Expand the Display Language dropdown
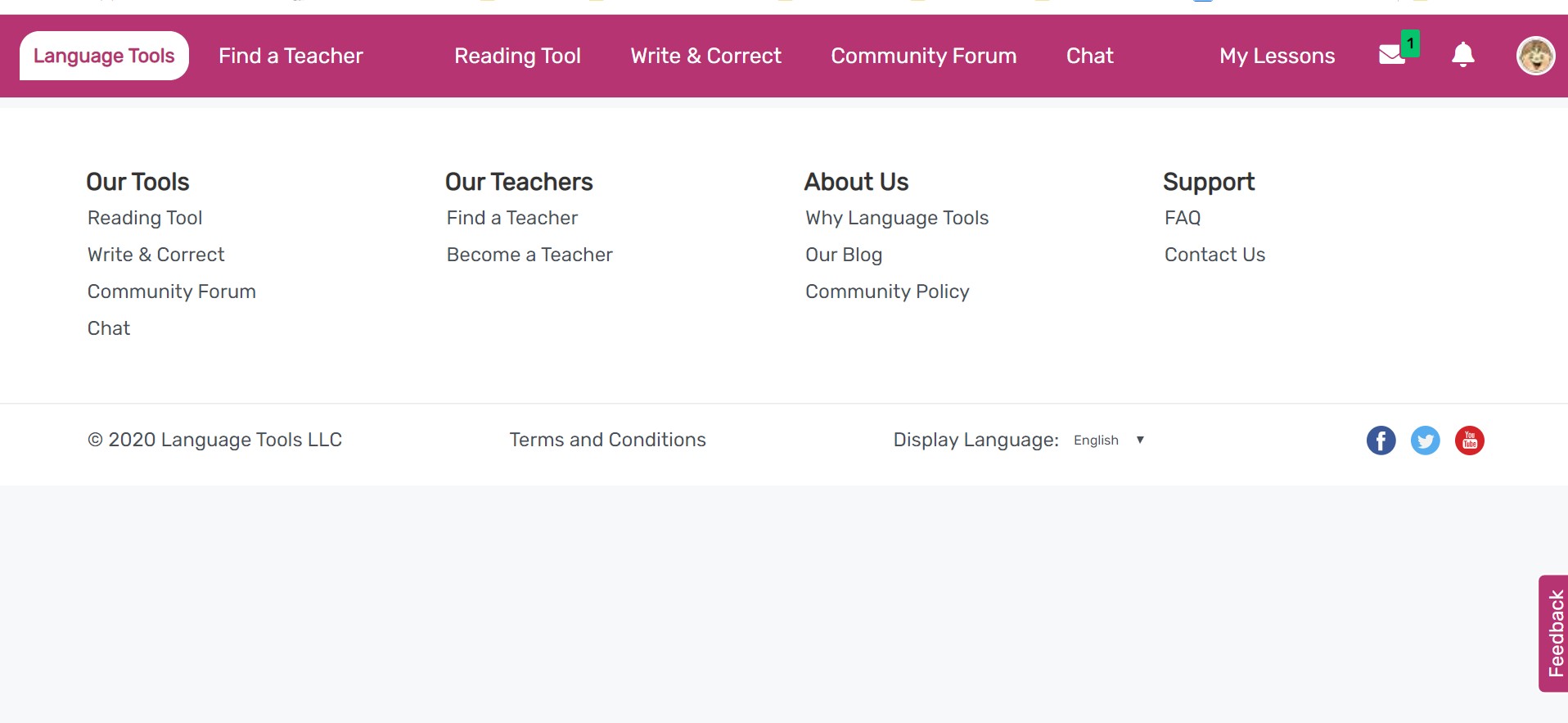1568x723 pixels. pos(1108,441)
